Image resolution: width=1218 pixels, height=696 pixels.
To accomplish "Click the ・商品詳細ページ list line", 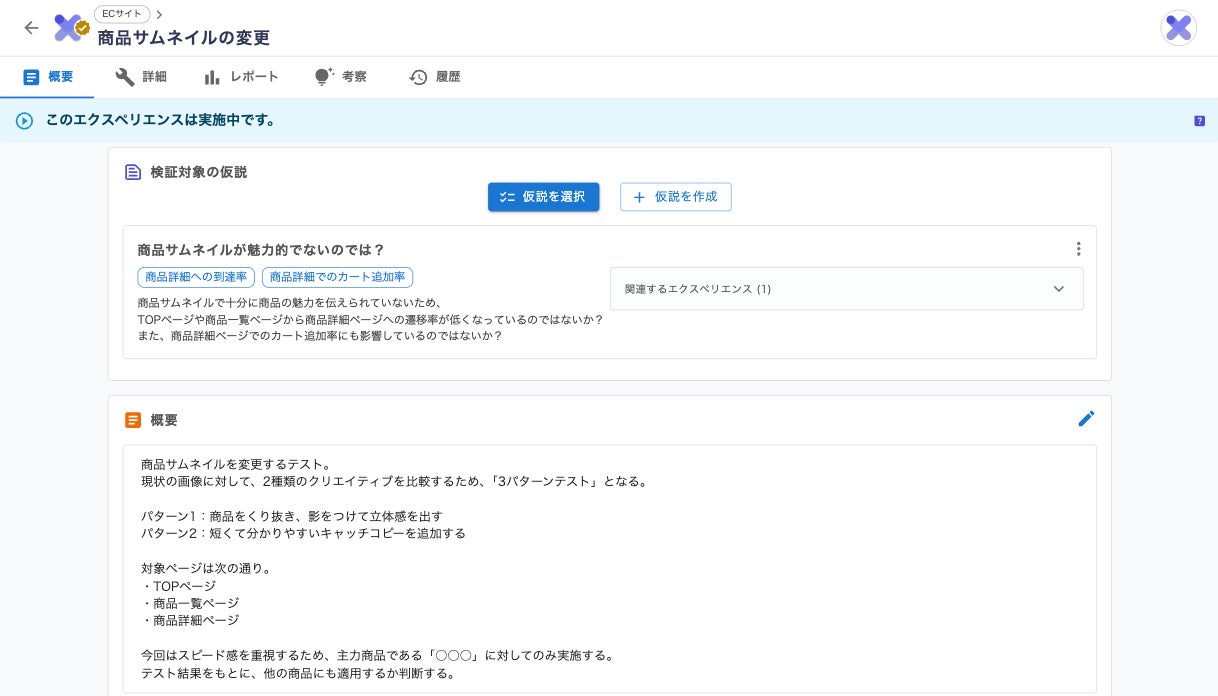I will (190, 620).
